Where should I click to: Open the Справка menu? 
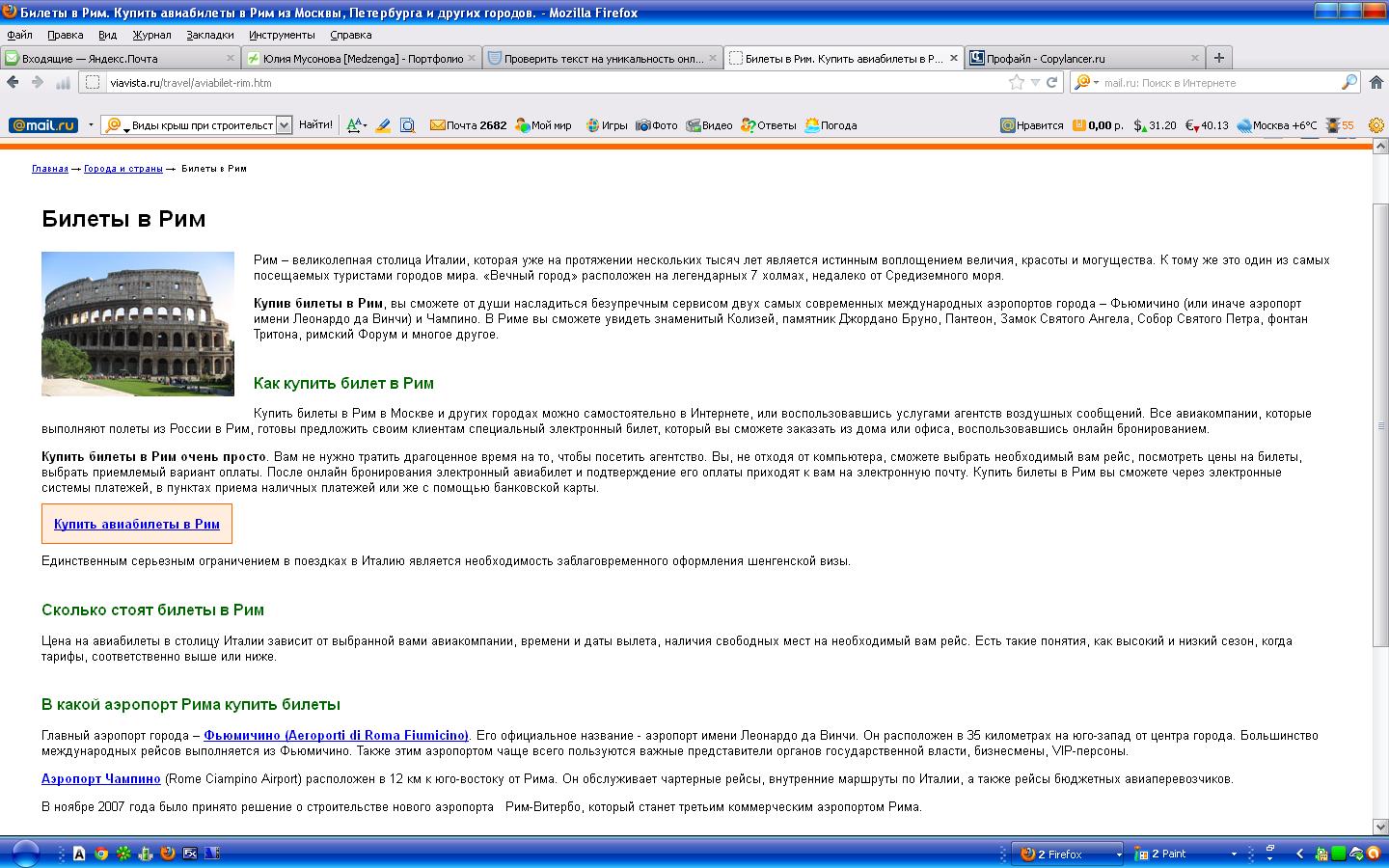tap(350, 35)
